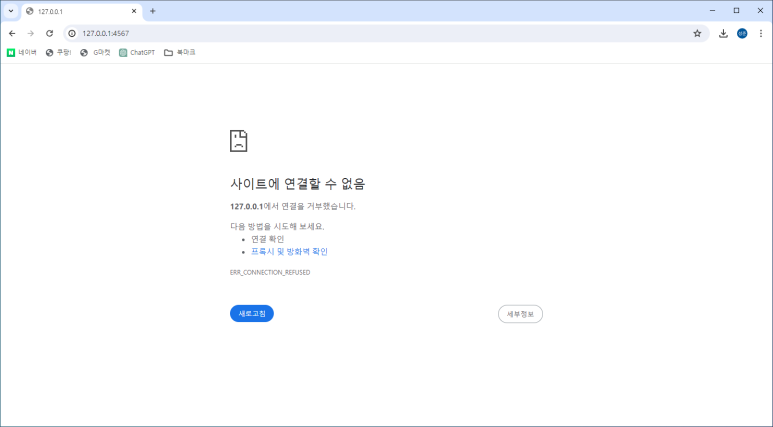
Task: Expand the 북마크 bookmarks folder
Action: pos(180,52)
